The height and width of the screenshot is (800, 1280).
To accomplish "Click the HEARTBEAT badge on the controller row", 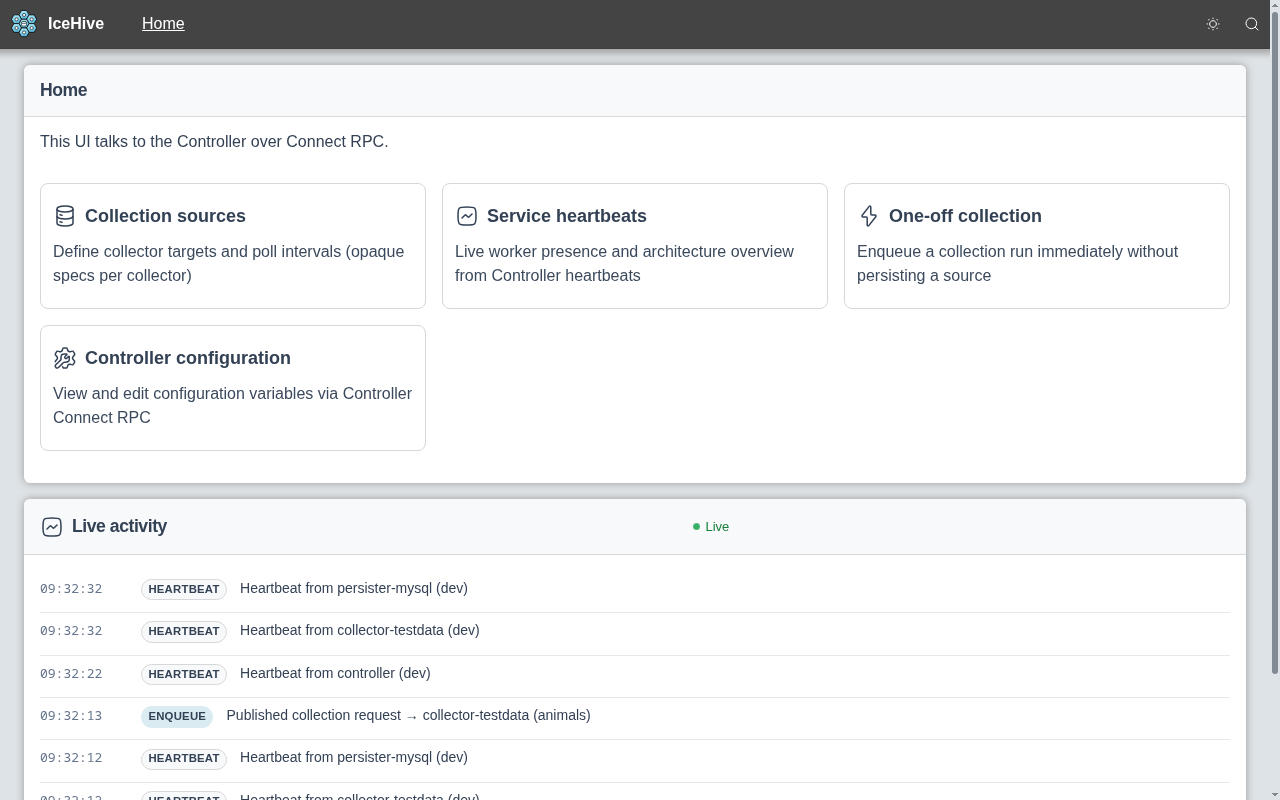I will (x=184, y=674).
